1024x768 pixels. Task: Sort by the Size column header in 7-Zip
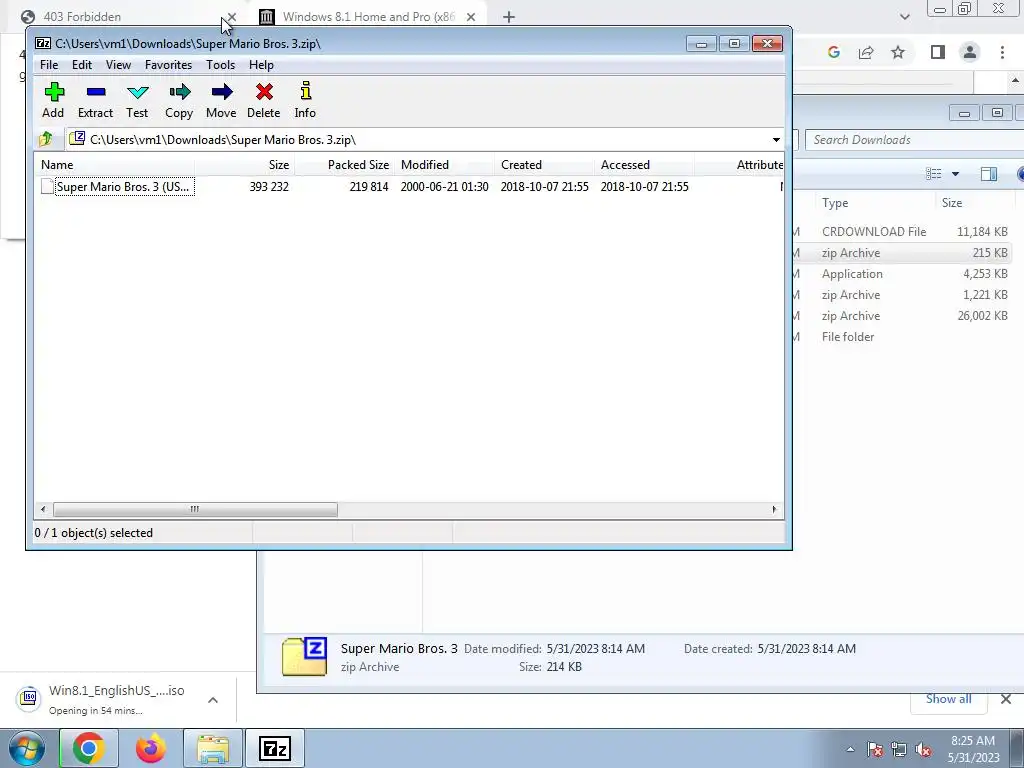click(x=244, y=165)
